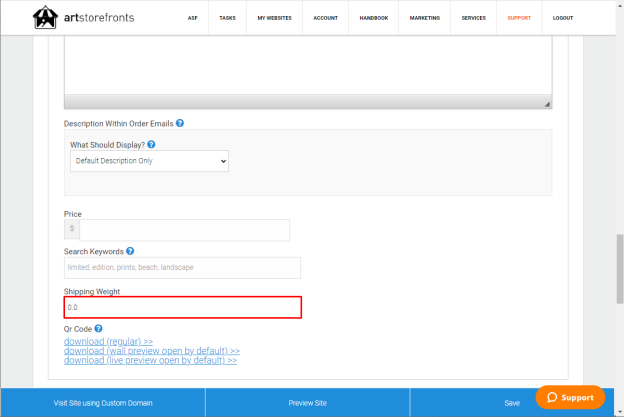This screenshot has height=417, width=624.
Task: Select the HANDBOOK menu item
Action: [374, 18]
